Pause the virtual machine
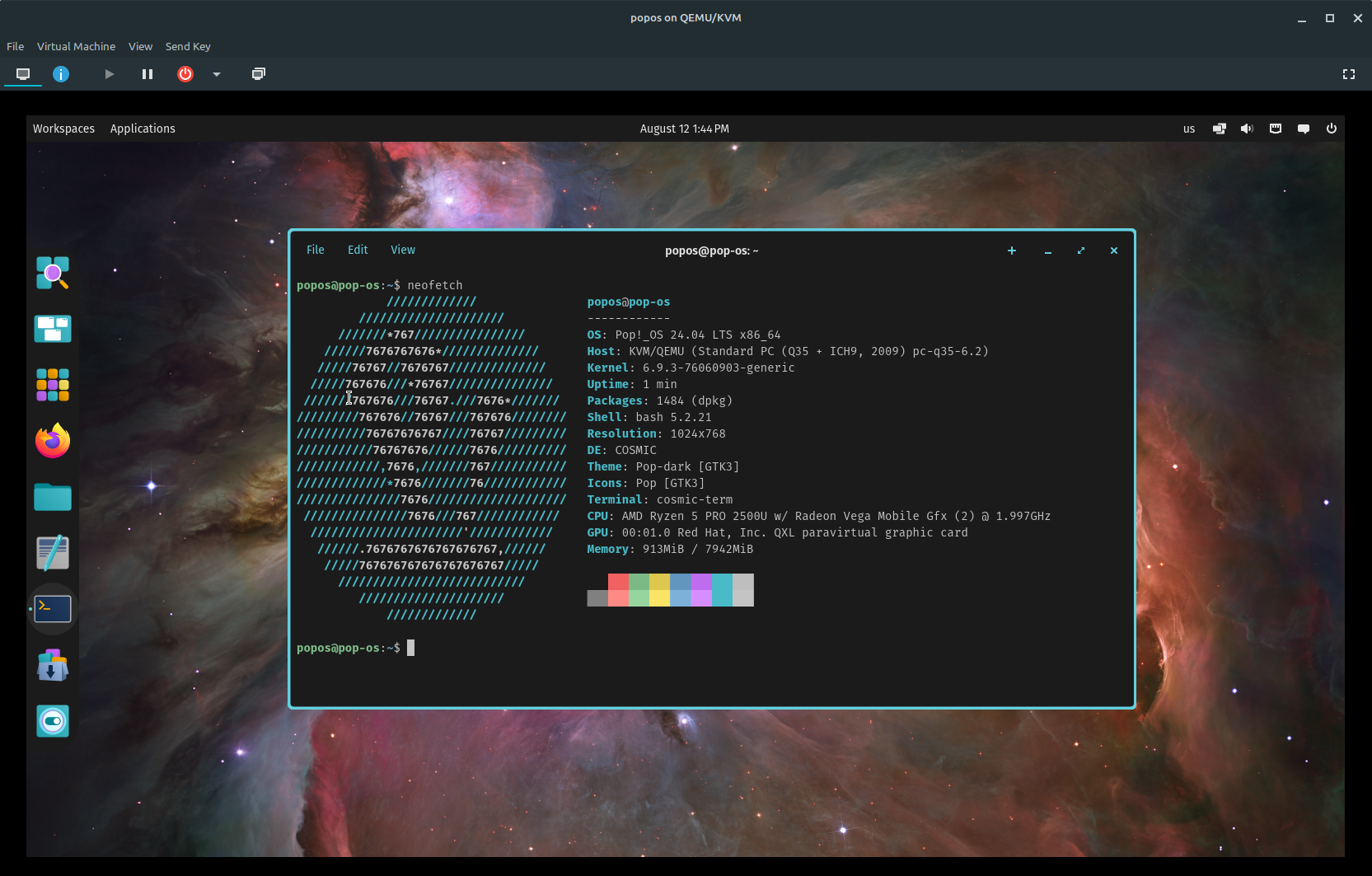This screenshot has width=1372, height=876. click(x=148, y=74)
